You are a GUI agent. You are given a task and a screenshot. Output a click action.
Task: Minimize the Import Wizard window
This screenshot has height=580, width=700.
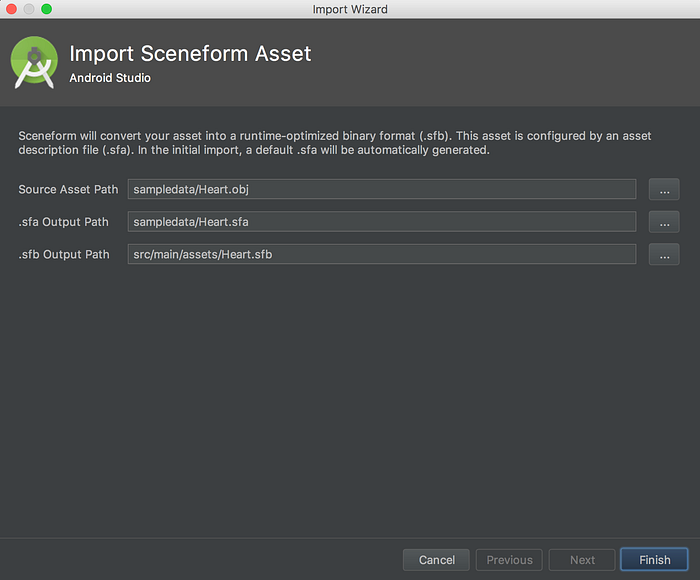coord(29,9)
